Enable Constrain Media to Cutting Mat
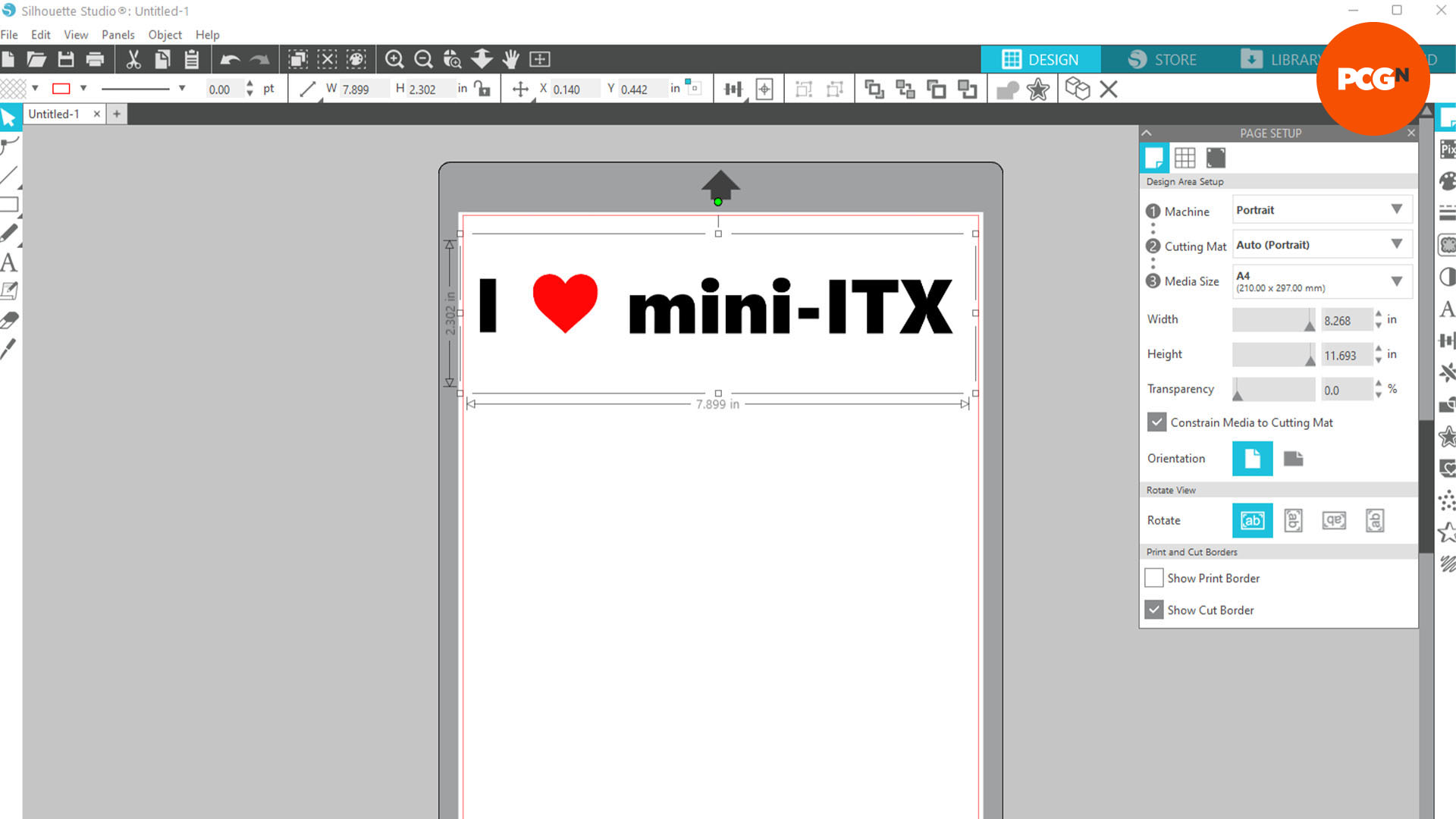The width and height of the screenshot is (1456, 819). pyautogui.click(x=1156, y=421)
